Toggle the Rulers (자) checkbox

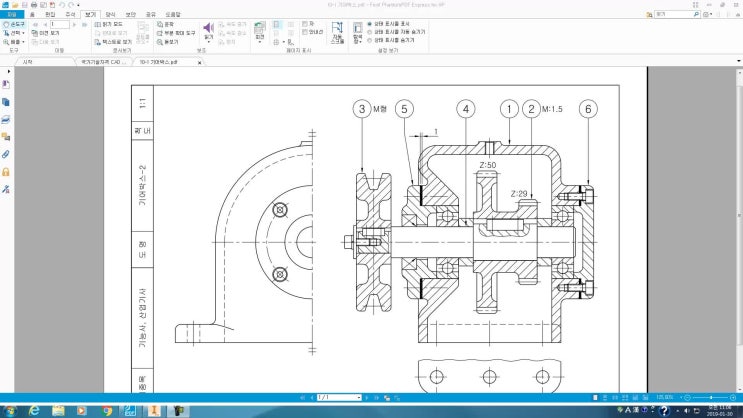click(x=305, y=24)
